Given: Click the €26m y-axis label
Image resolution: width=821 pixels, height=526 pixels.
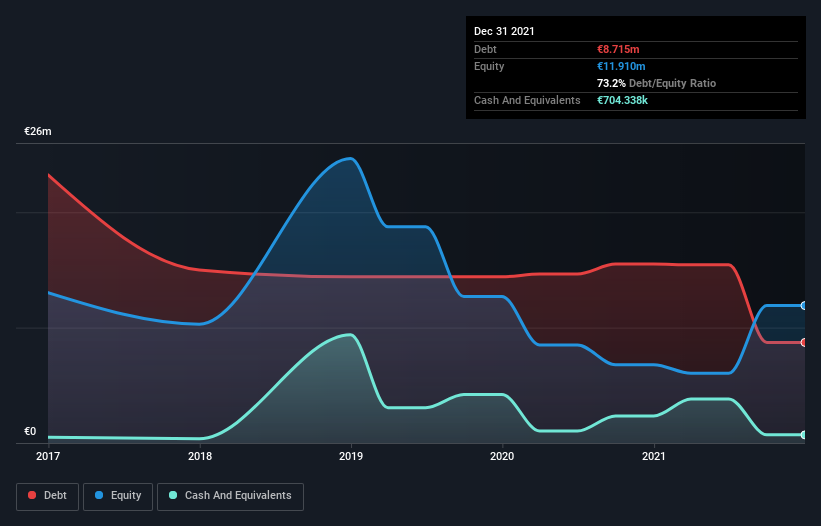Looking at the screenshot, I should 38,131.
